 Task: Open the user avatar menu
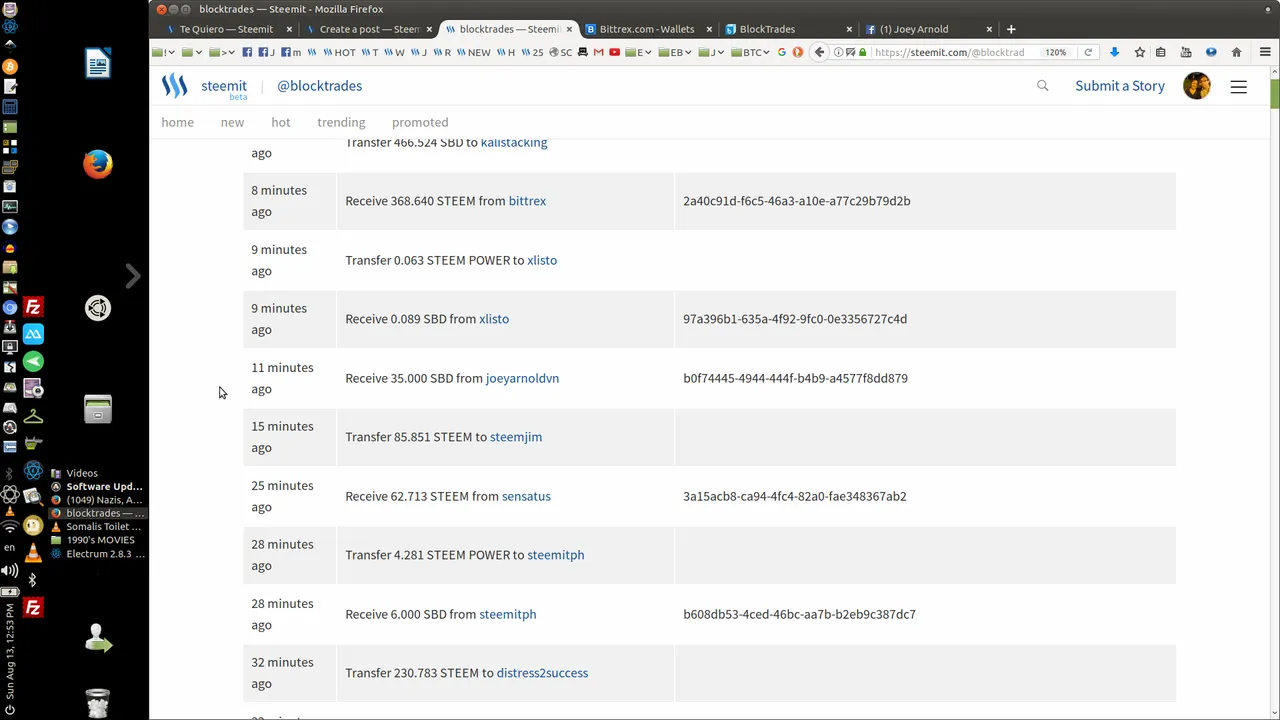coord(1197,86)
